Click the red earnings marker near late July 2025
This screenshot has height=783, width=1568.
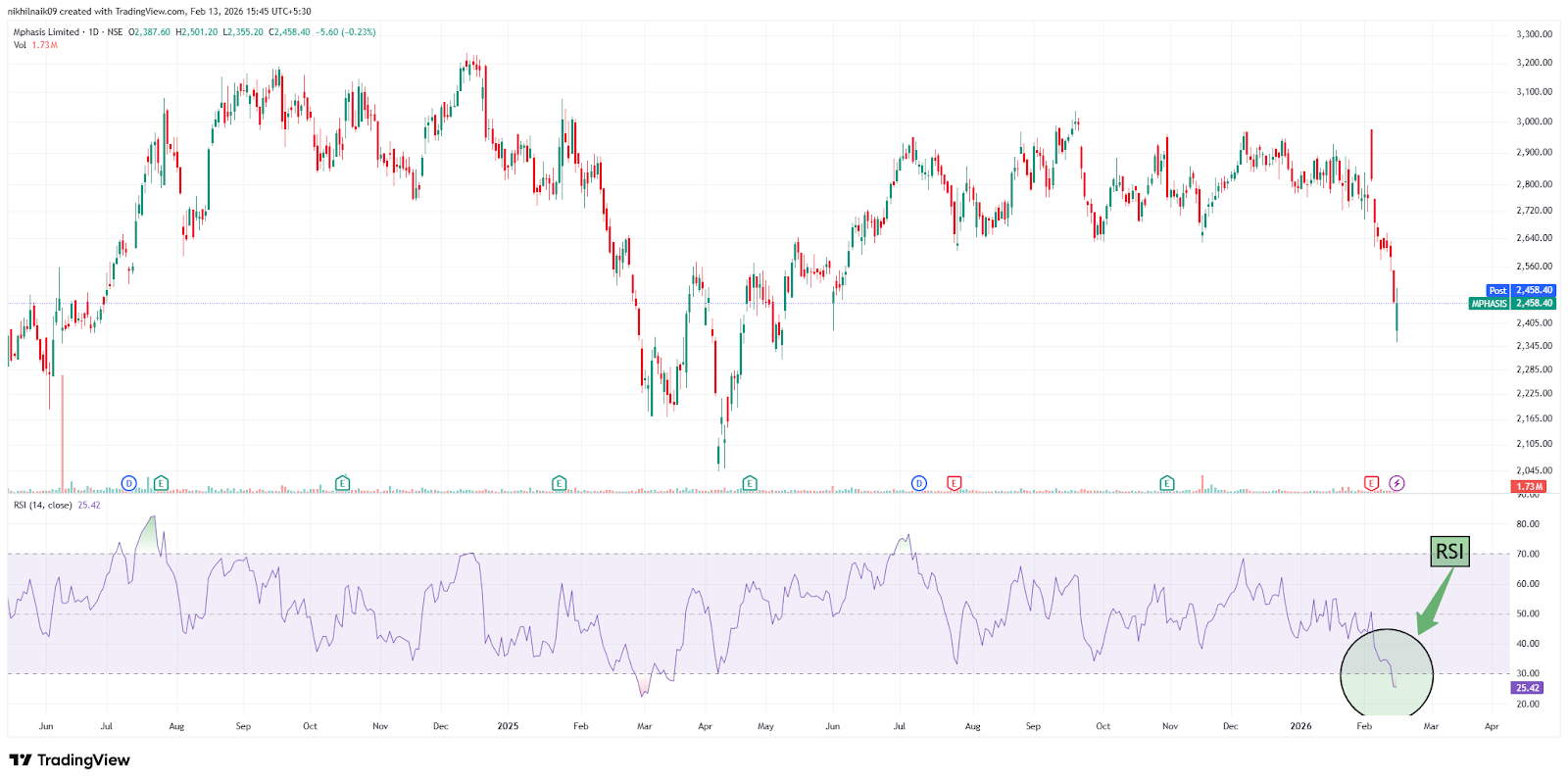point(954,483)
